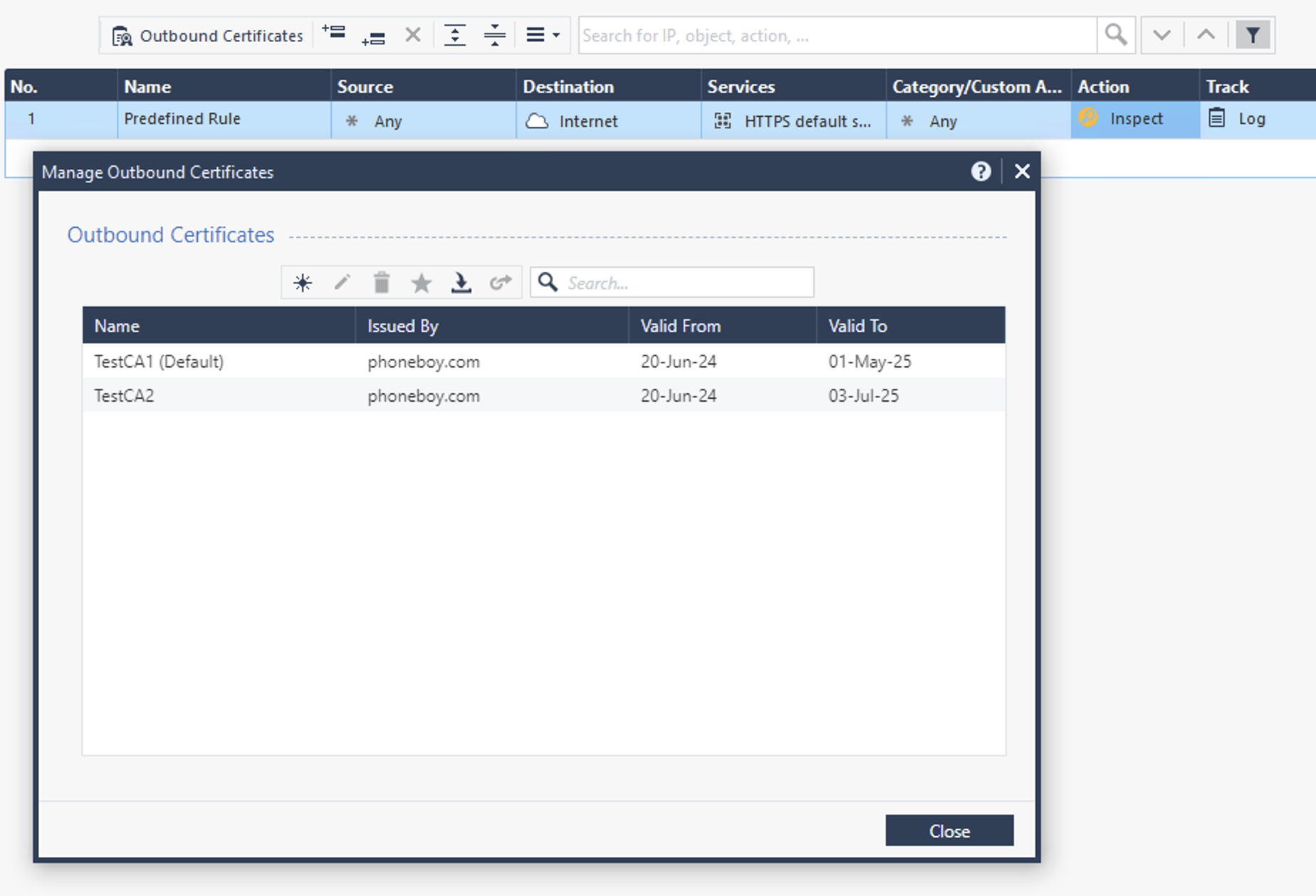Go to next search result arrow
Viewport: 1316px width, 896px height.
pyautogui.click(x=1161, y=35)
